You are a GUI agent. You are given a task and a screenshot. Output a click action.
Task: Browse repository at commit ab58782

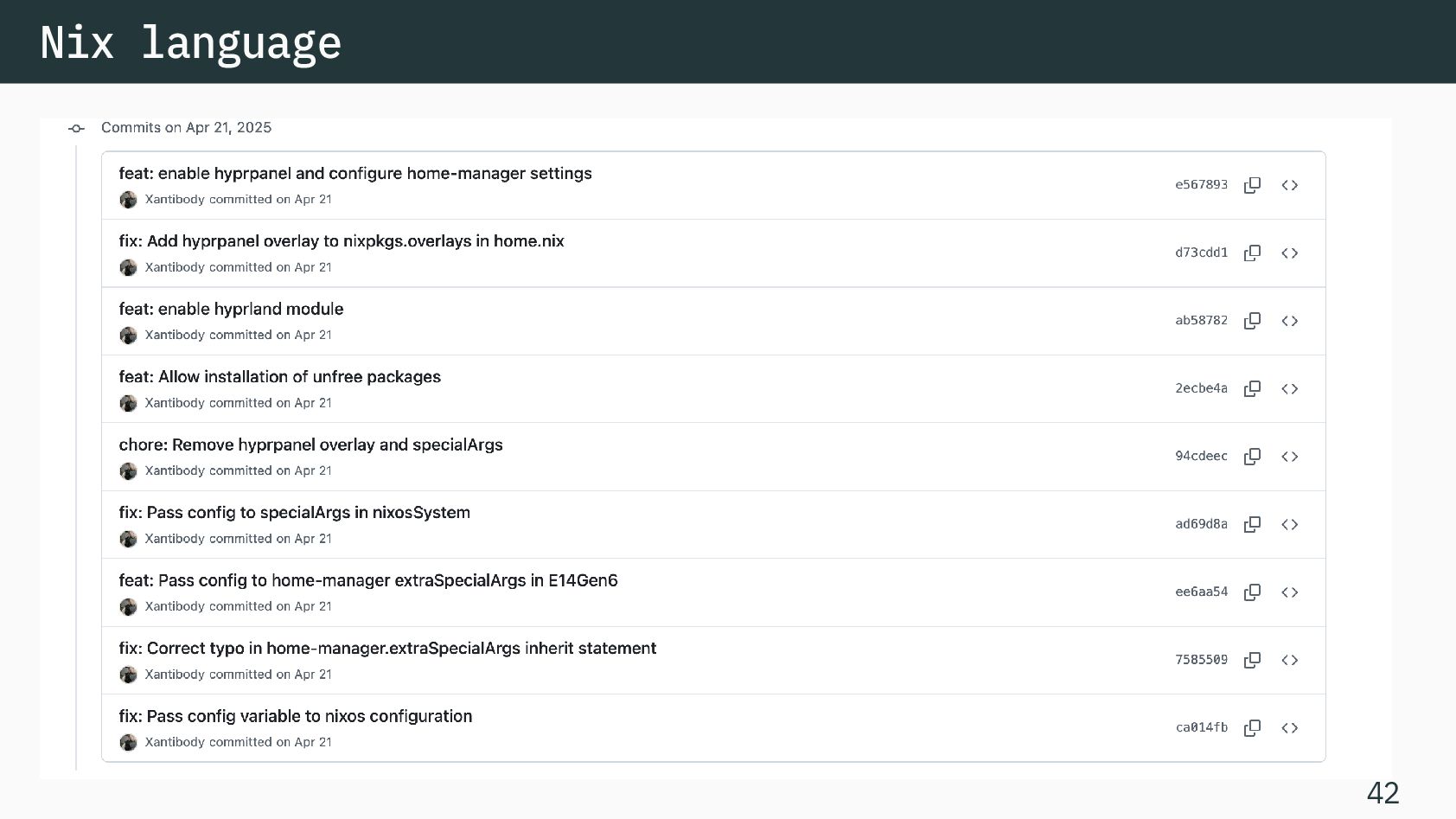[x=1290, y=321]
